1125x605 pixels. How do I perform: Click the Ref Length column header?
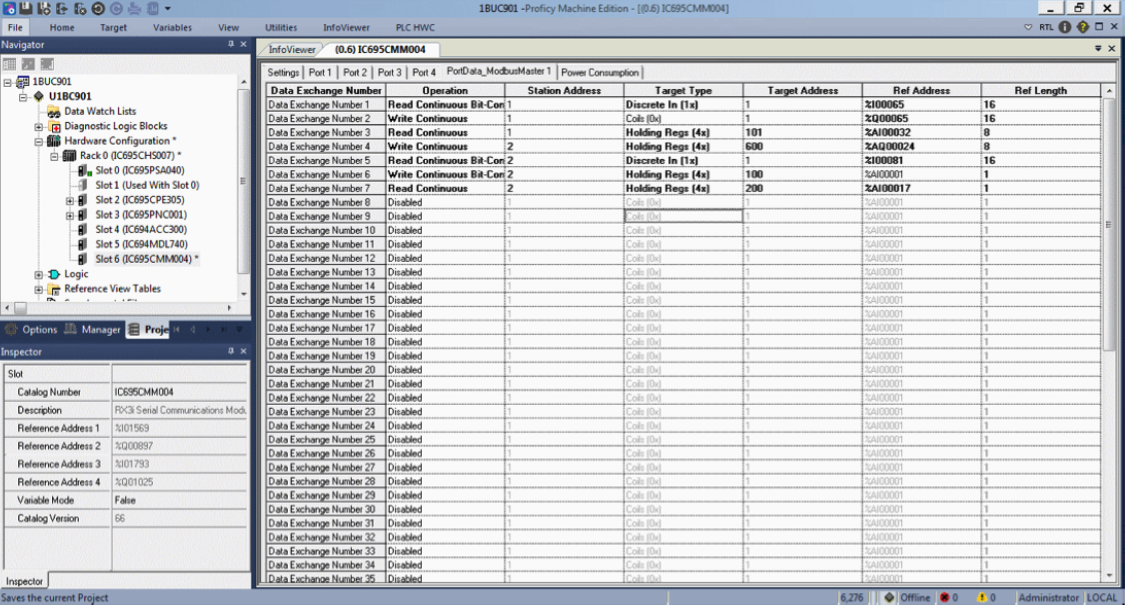(1040, 90)
